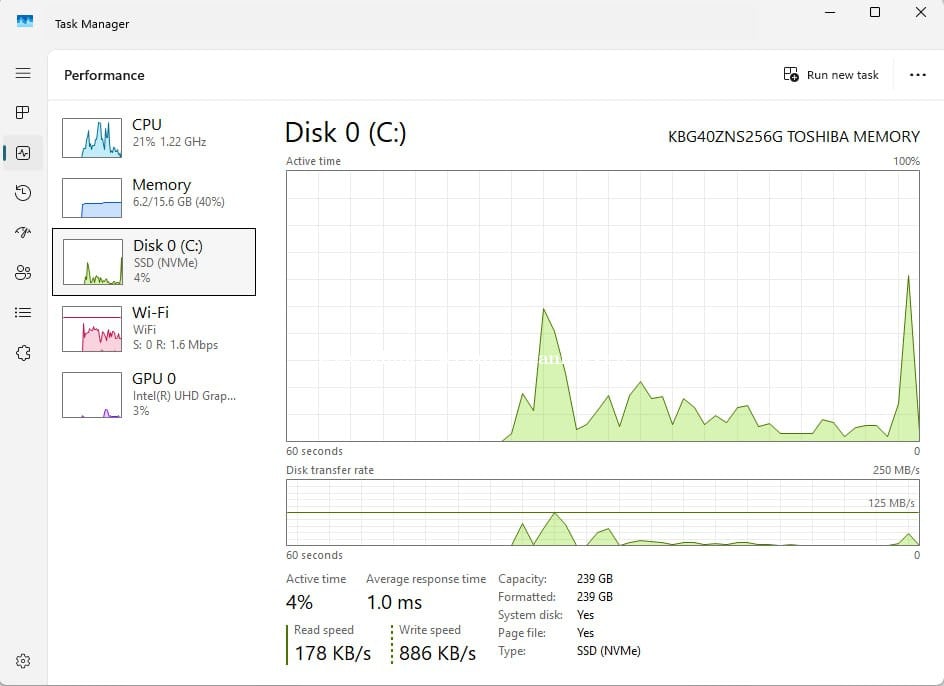Viewport: 944px width, 686px height.
Task: Open the Services puzzle icon
Action: [x=23, y=353]
